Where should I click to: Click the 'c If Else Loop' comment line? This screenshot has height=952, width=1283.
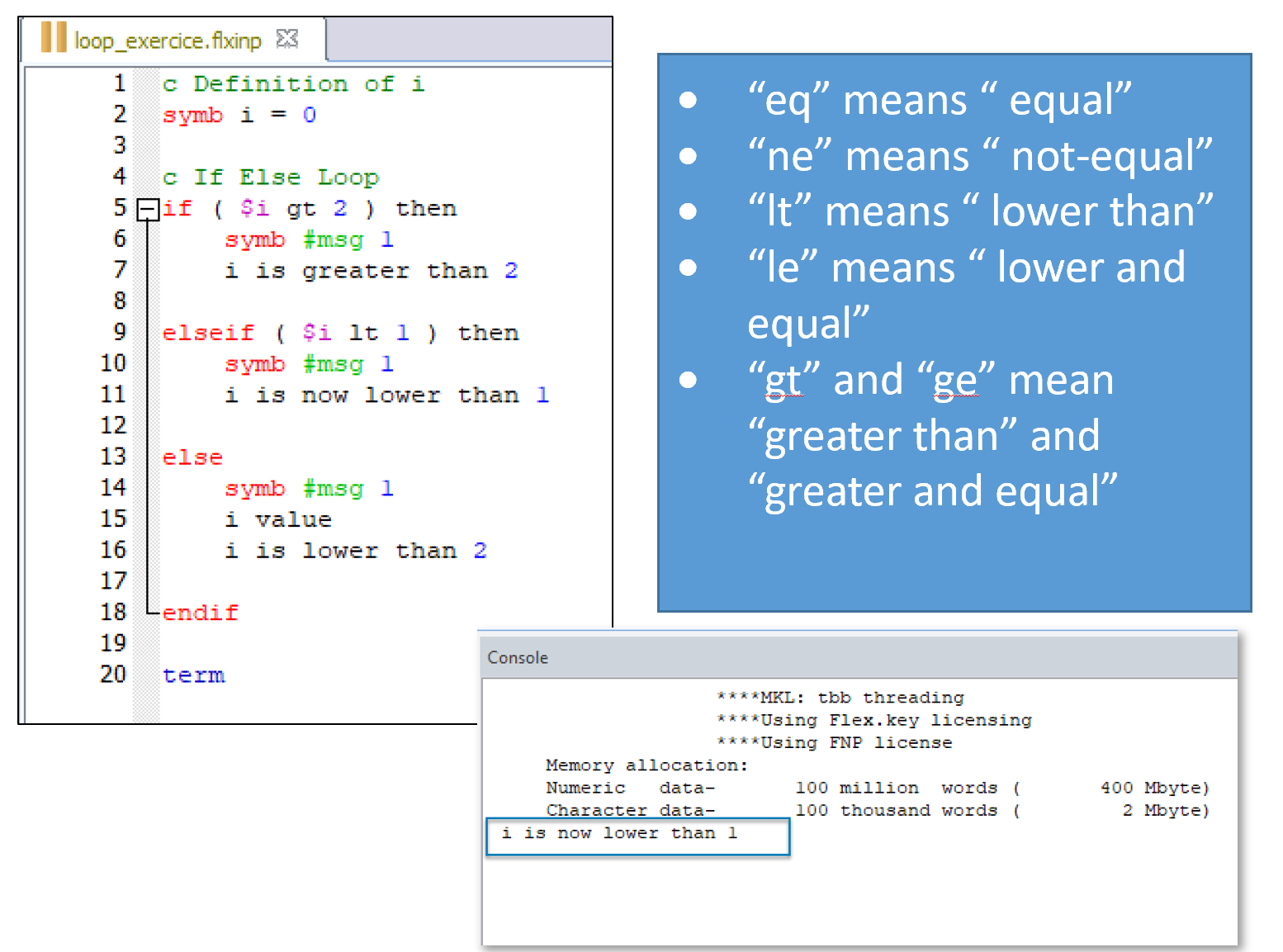(271, 178)
